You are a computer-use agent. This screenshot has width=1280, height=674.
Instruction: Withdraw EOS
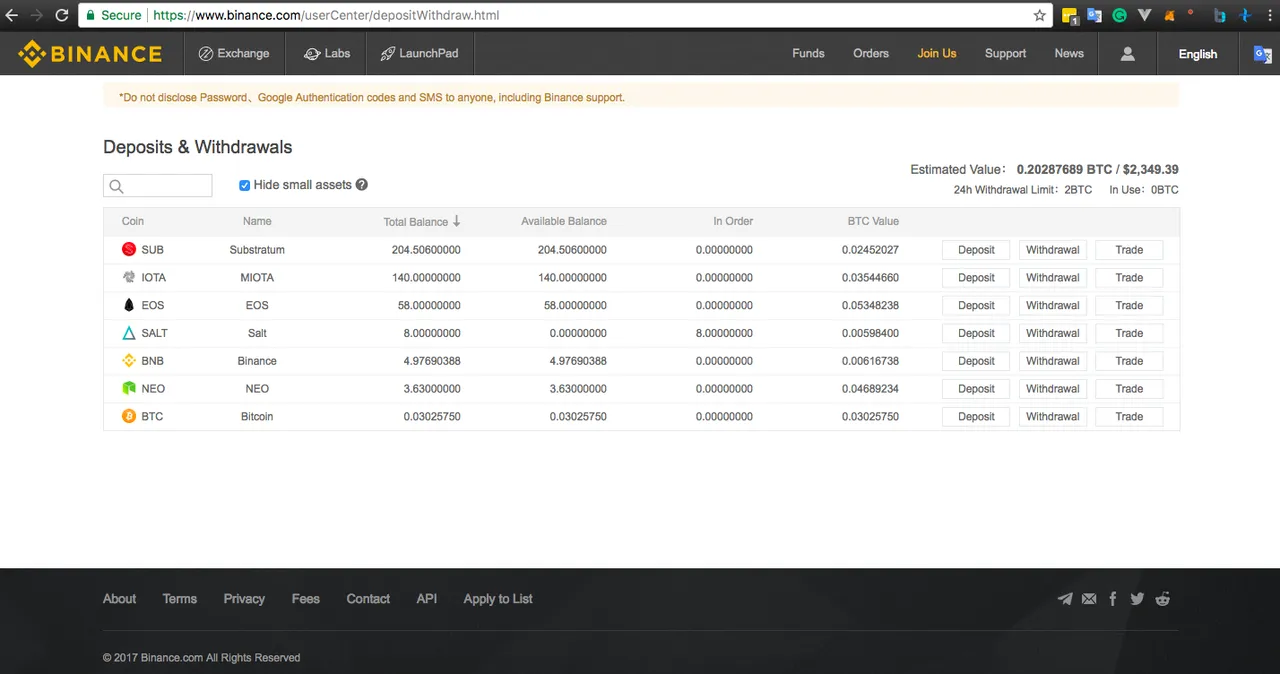(1052, 305)
